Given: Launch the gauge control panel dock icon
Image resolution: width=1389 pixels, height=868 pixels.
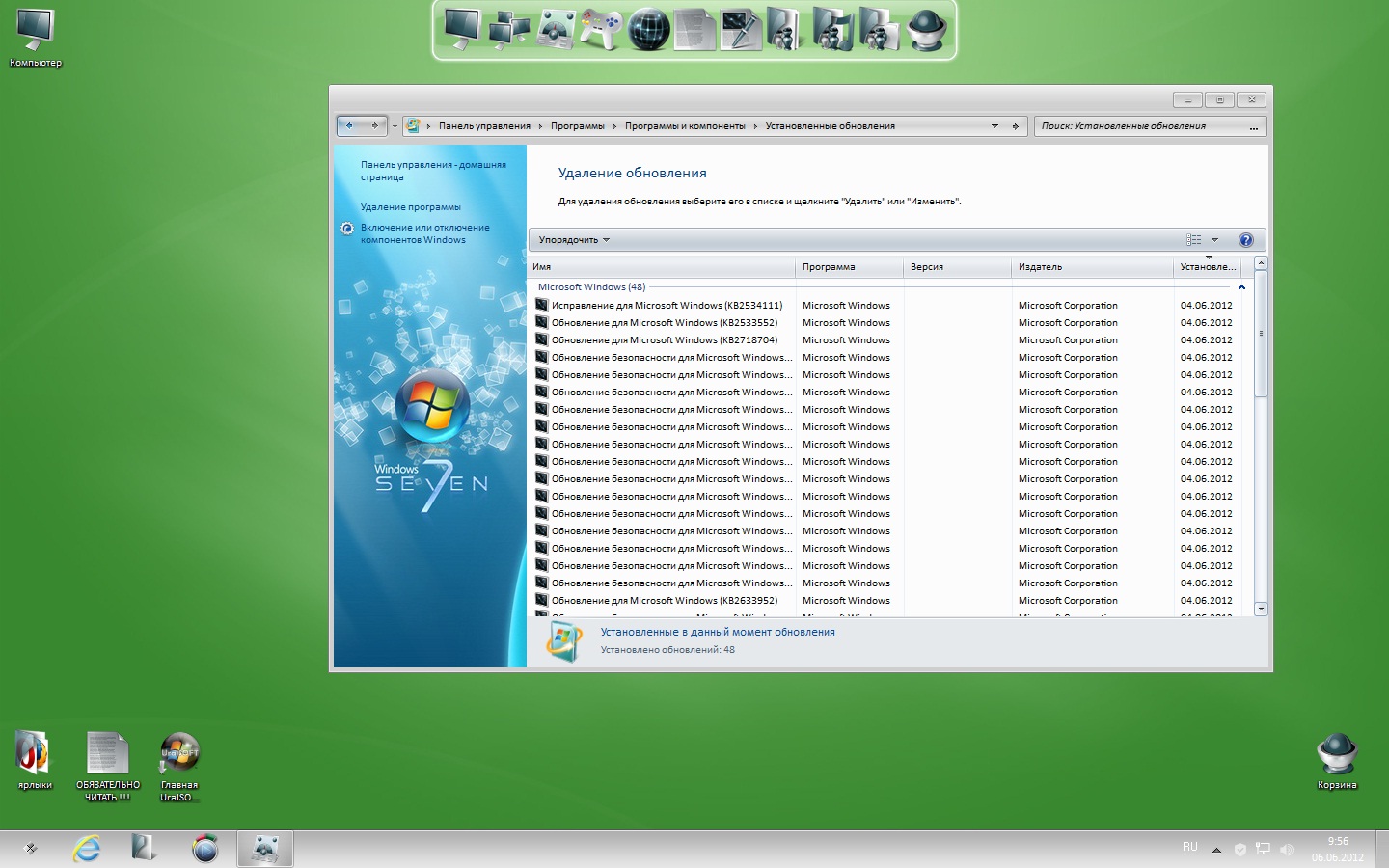Looking at the screenshot, I should (x=556, y=29).
